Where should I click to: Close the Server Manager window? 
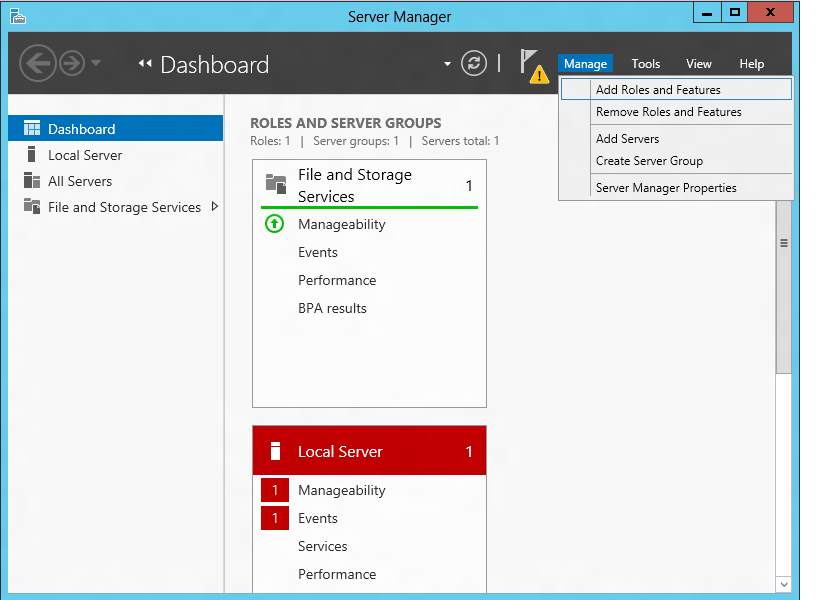coord(770,13)
